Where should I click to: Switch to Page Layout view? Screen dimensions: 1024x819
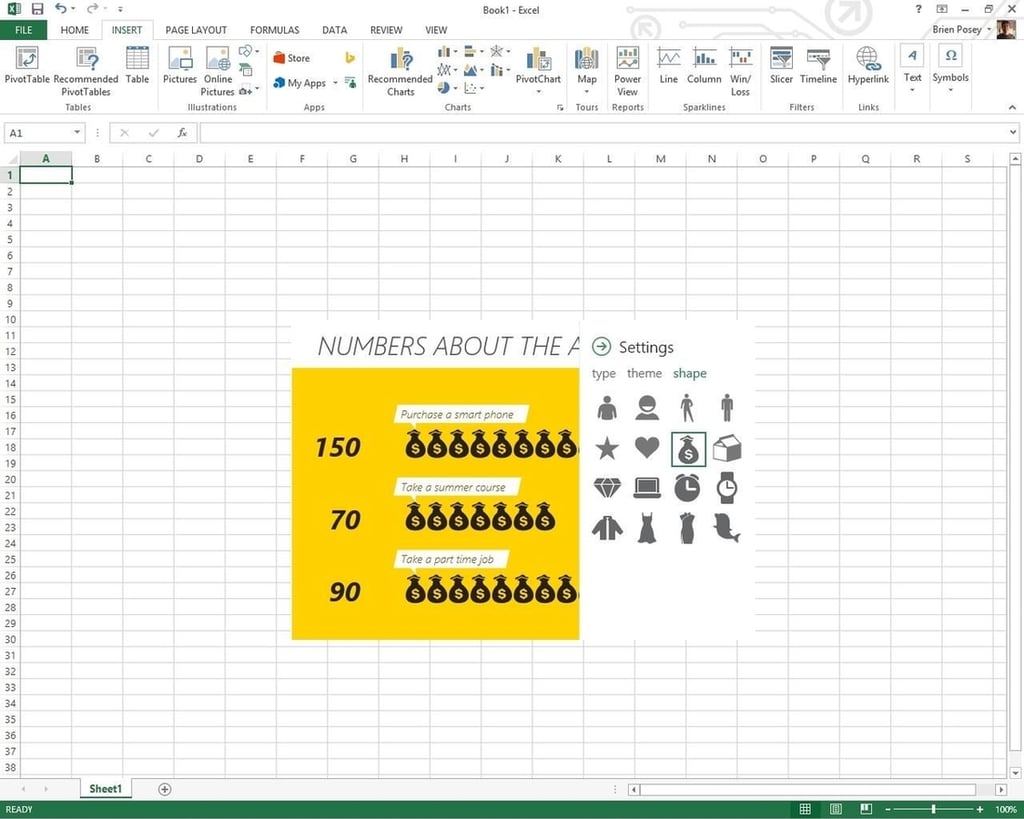pos(835,809)
